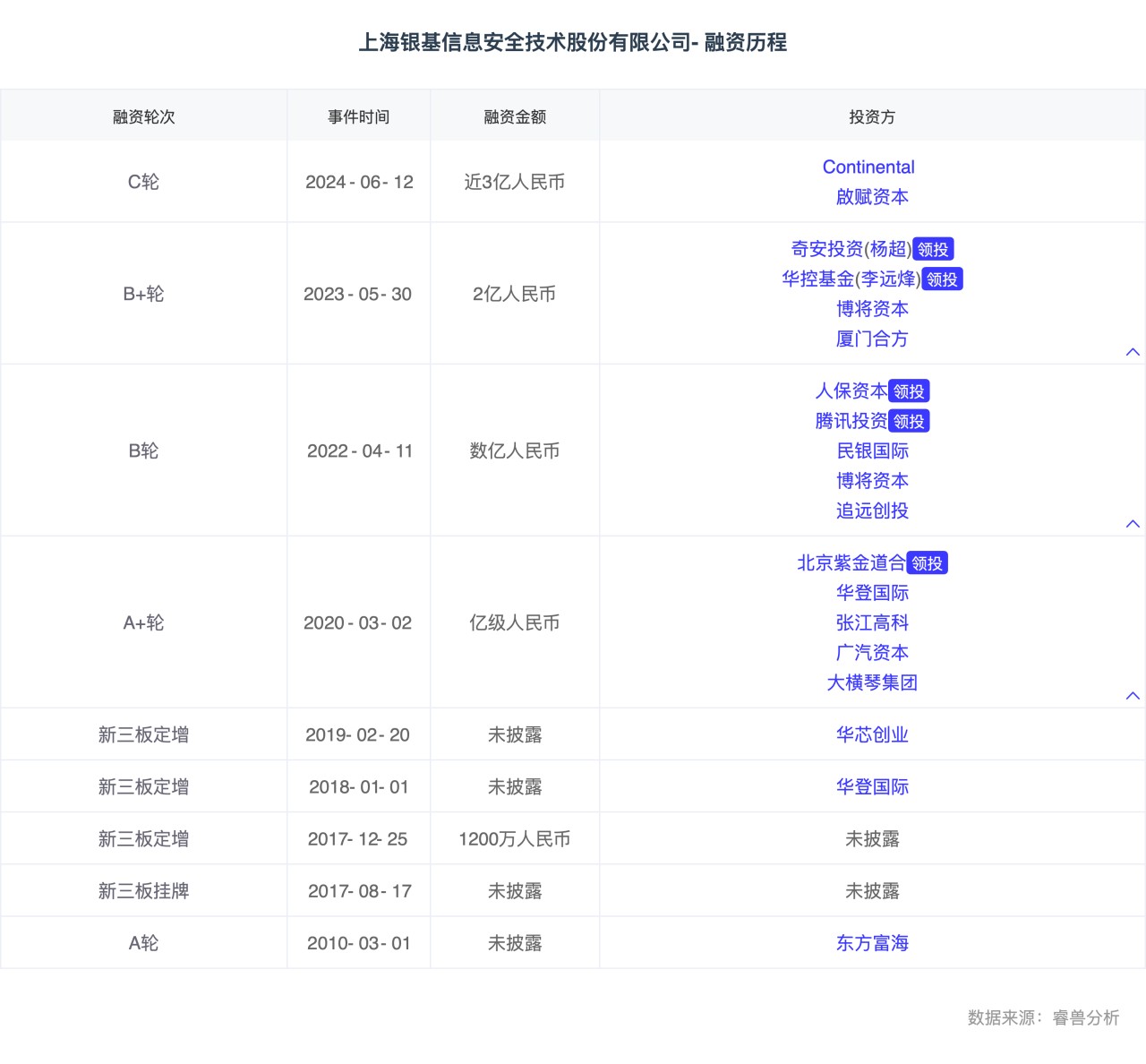Open 奇安投资(杨超) investor link
This screenshot has height=1064, width=1146.
851,249
